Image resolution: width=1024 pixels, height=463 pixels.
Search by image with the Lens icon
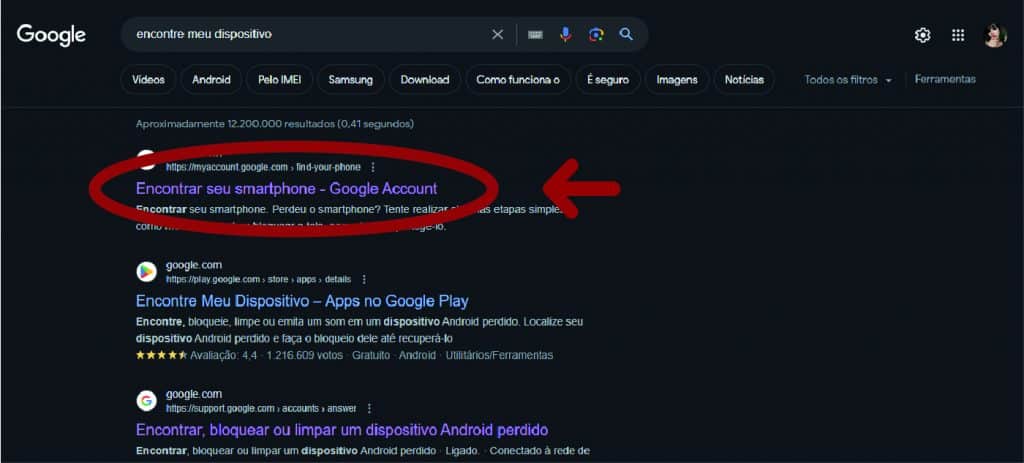pyautogui.click(x=596, y=35)
